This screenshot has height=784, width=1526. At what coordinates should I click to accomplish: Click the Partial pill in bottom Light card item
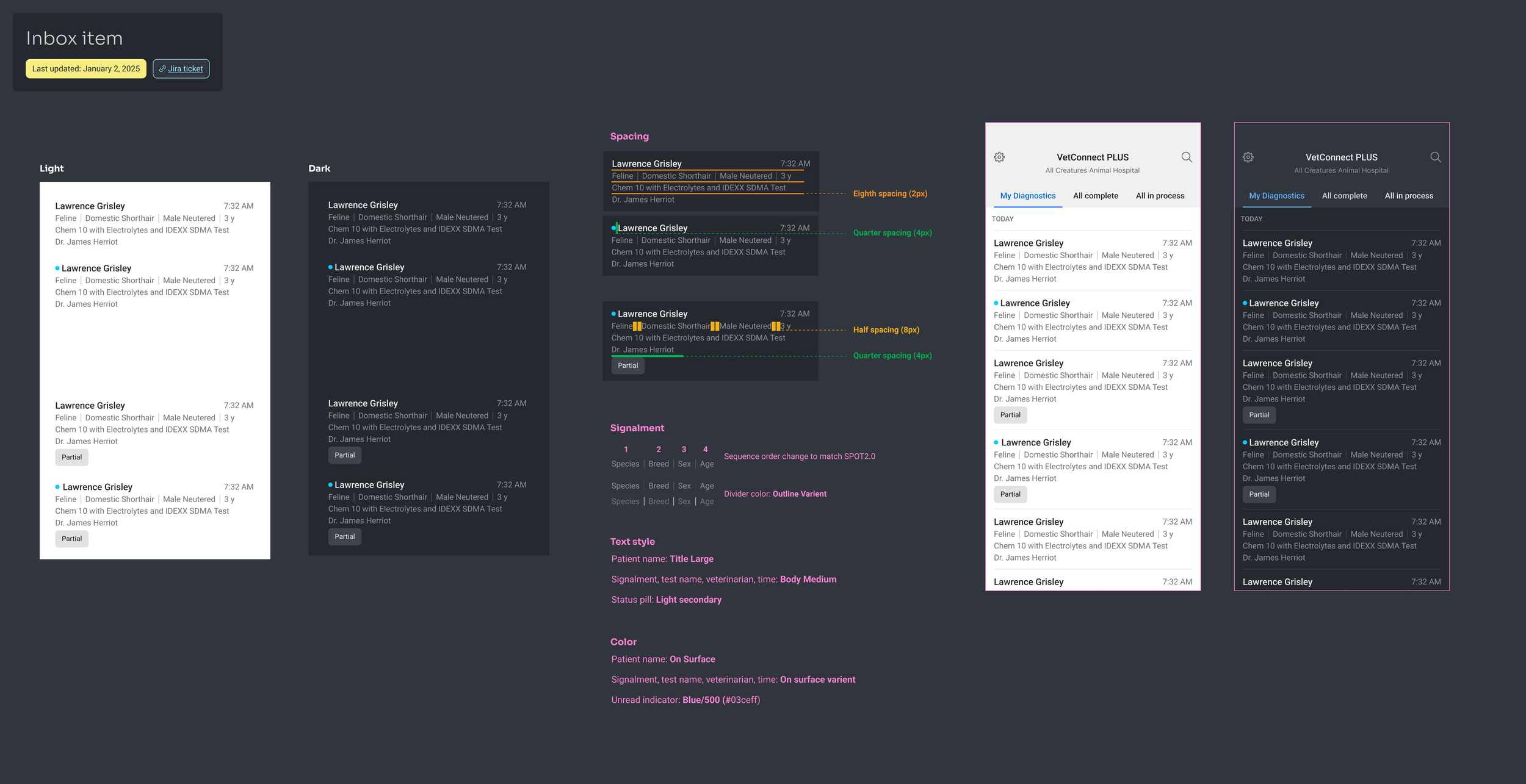pyautogui.click(x=71, y=539)
